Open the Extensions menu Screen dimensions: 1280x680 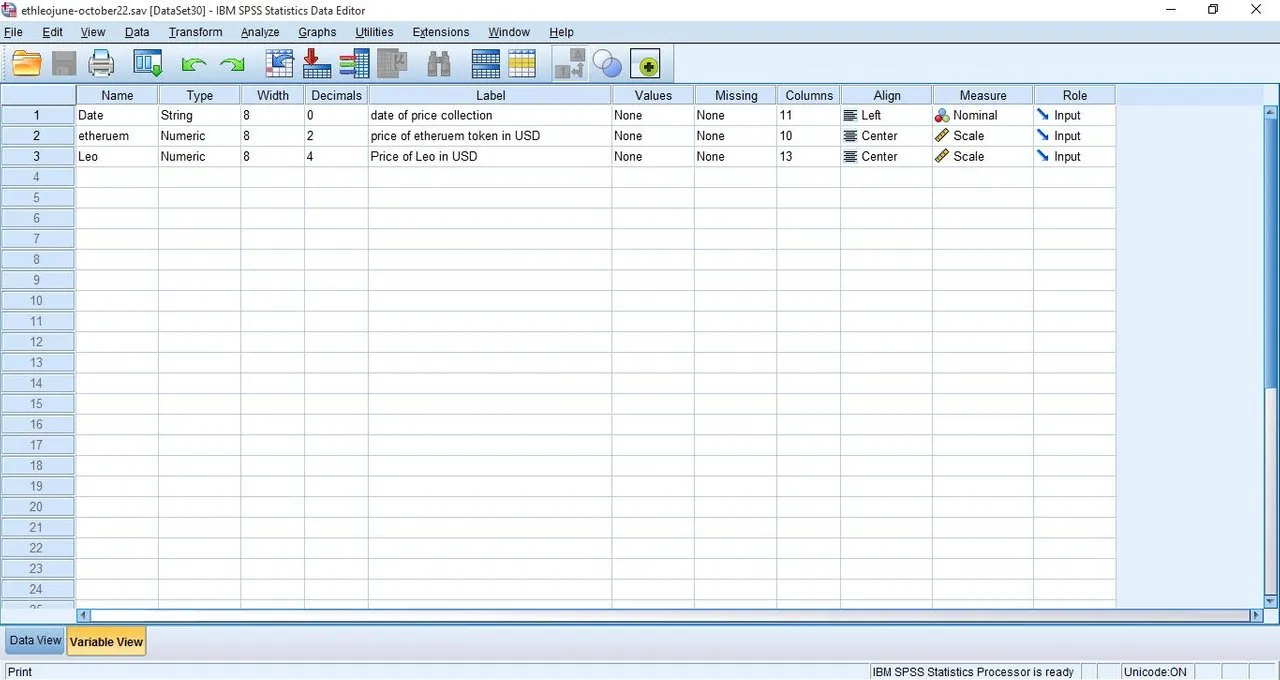point(441,32)
